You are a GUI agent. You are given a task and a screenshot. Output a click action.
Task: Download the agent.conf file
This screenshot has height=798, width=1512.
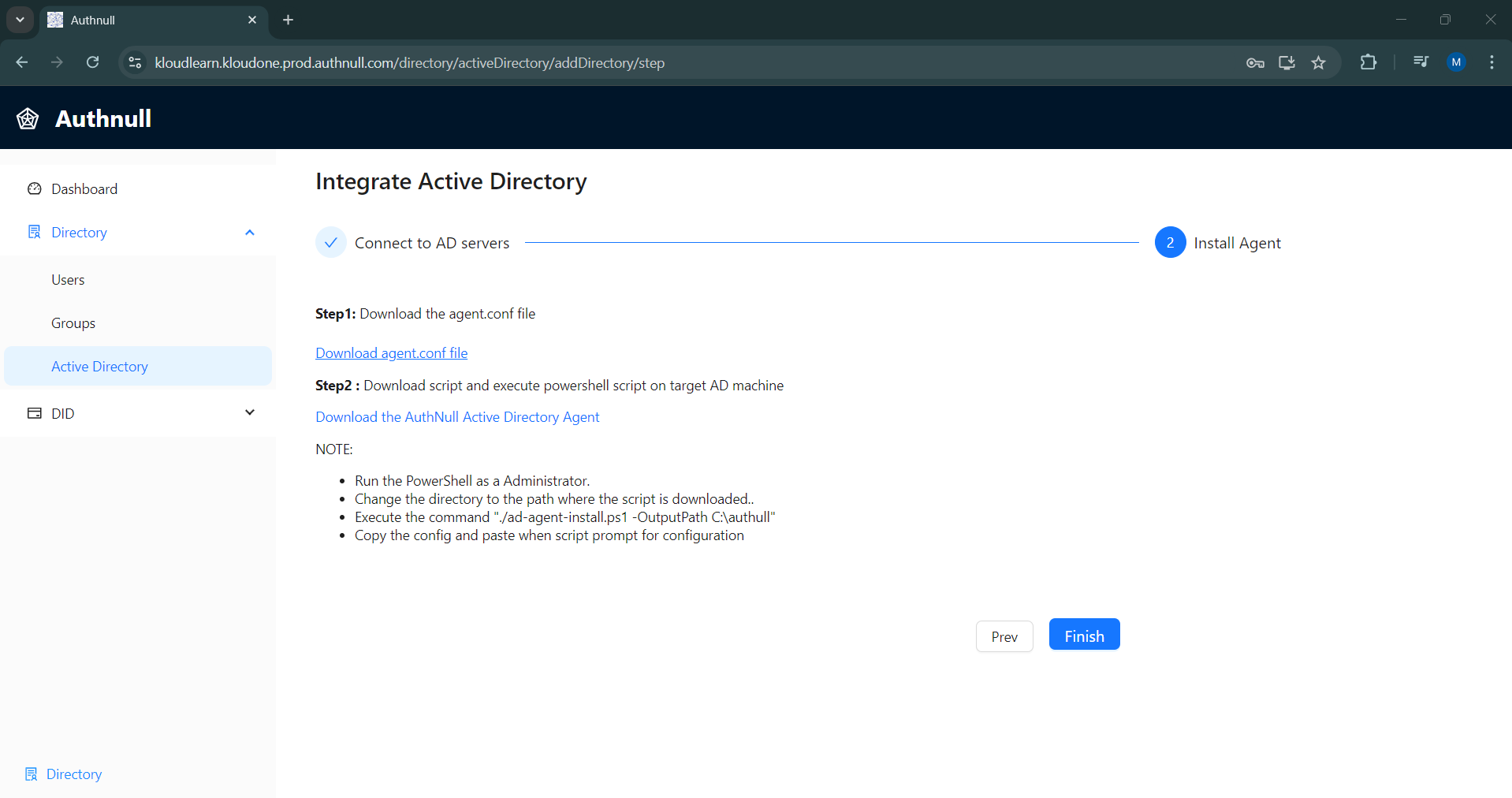(391, 352)
